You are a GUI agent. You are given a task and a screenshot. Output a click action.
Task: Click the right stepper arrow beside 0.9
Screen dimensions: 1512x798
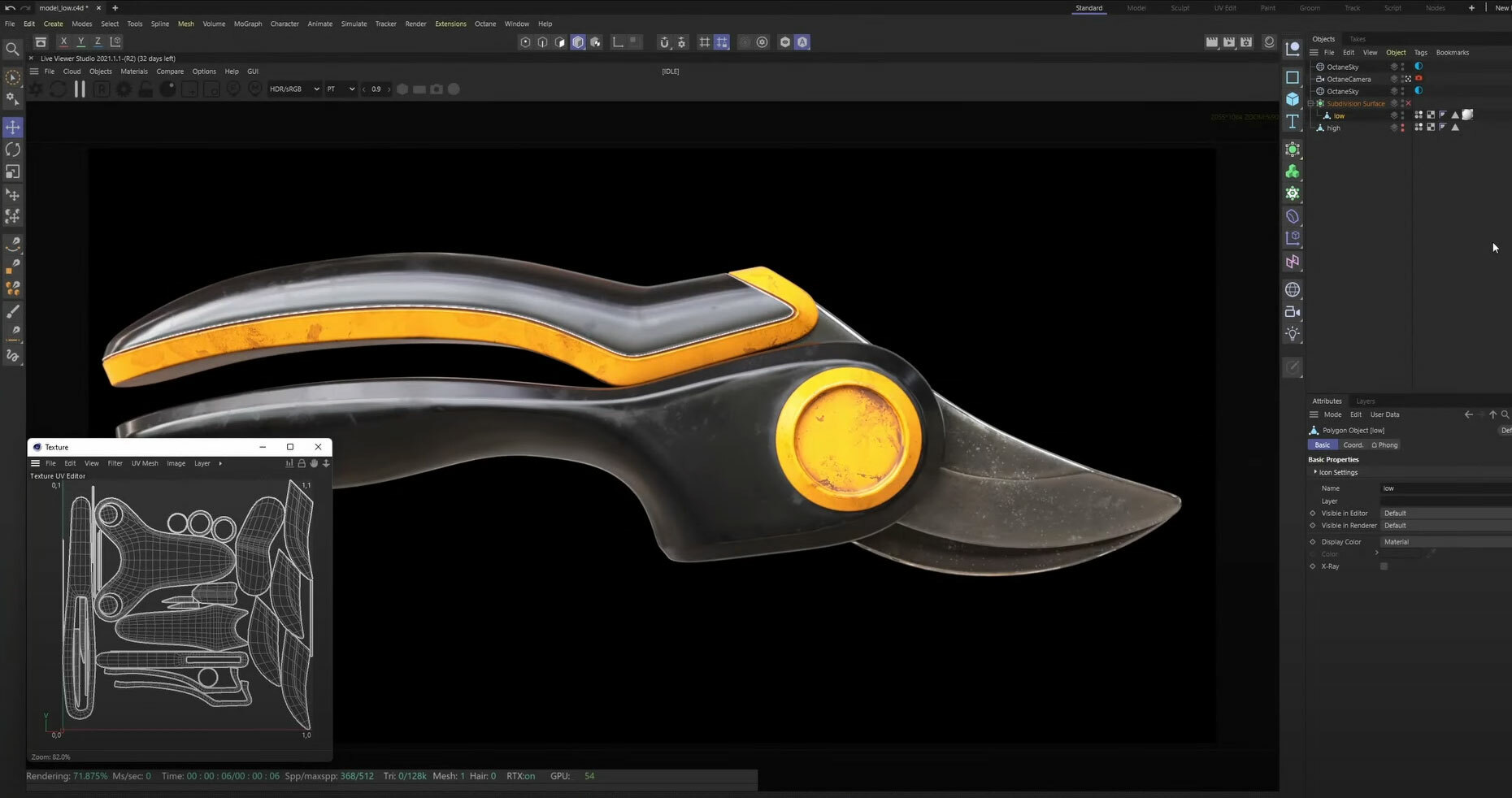tap(389, 89)
